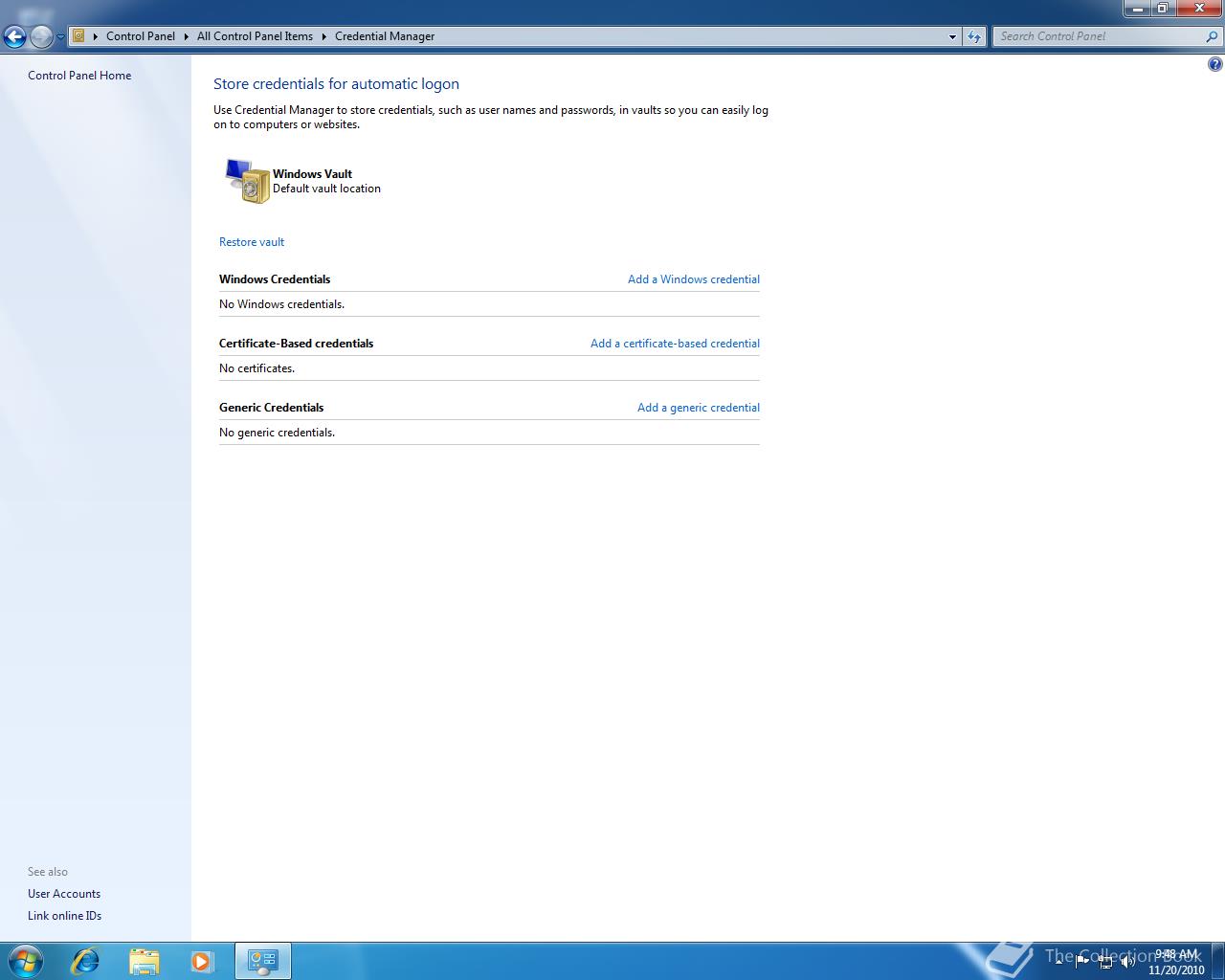The image size is (1225, 980).
Task: Click the taskbar date 11/20/2010
Action: tap(1176, 969)
